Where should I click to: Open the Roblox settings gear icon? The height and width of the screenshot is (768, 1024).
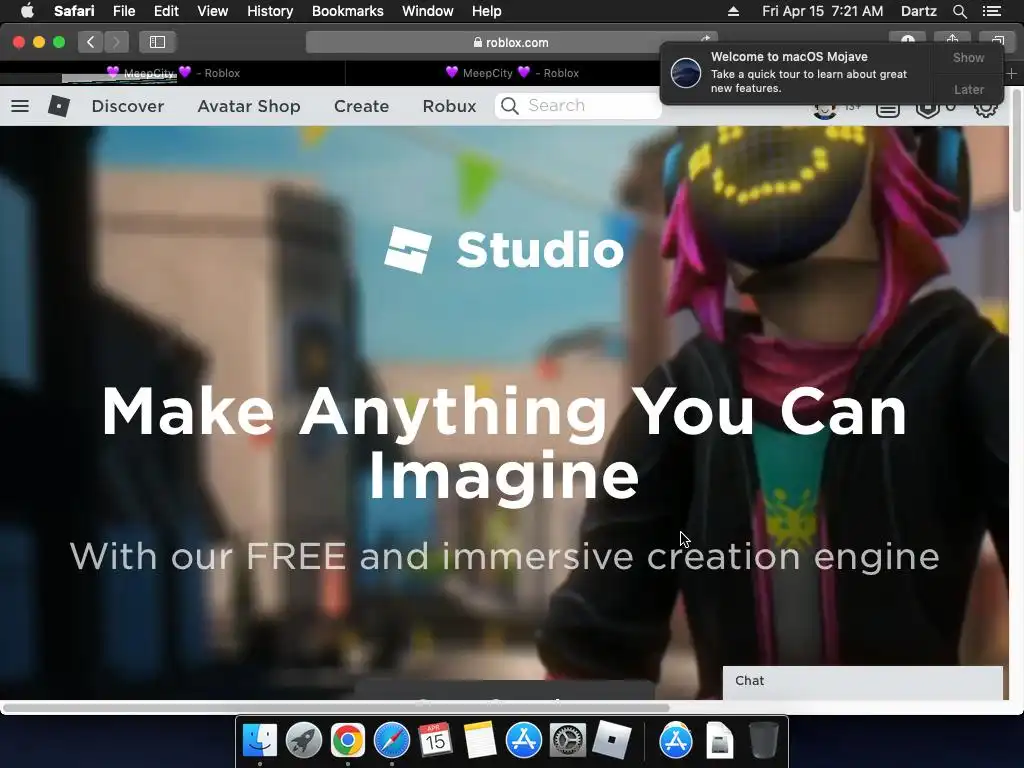[x=985, y=109]
